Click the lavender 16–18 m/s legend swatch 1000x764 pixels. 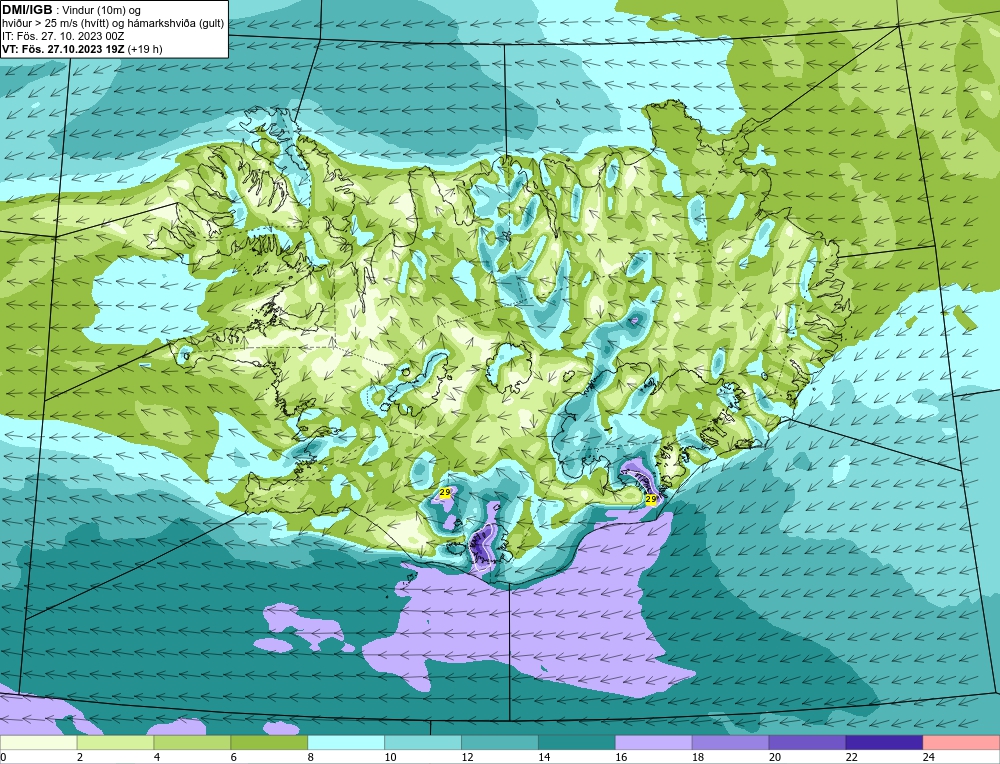tap(654, 743)
